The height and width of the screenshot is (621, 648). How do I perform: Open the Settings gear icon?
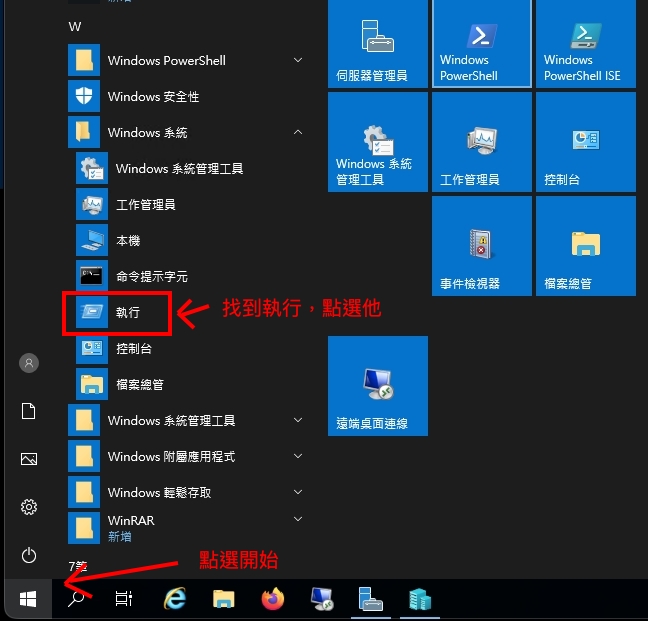tap(29, 507)
